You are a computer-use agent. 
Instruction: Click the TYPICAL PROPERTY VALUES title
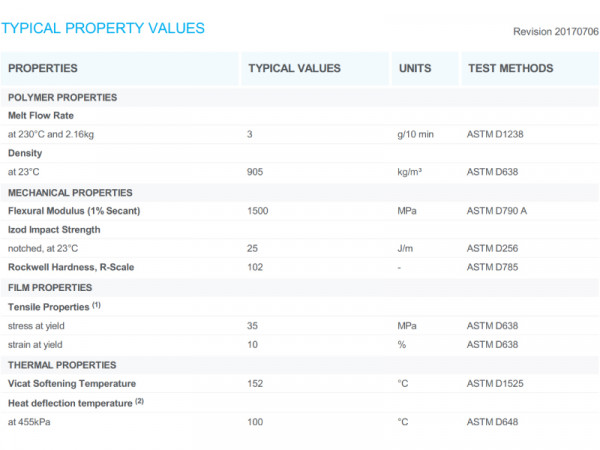(x=104, y=28)
